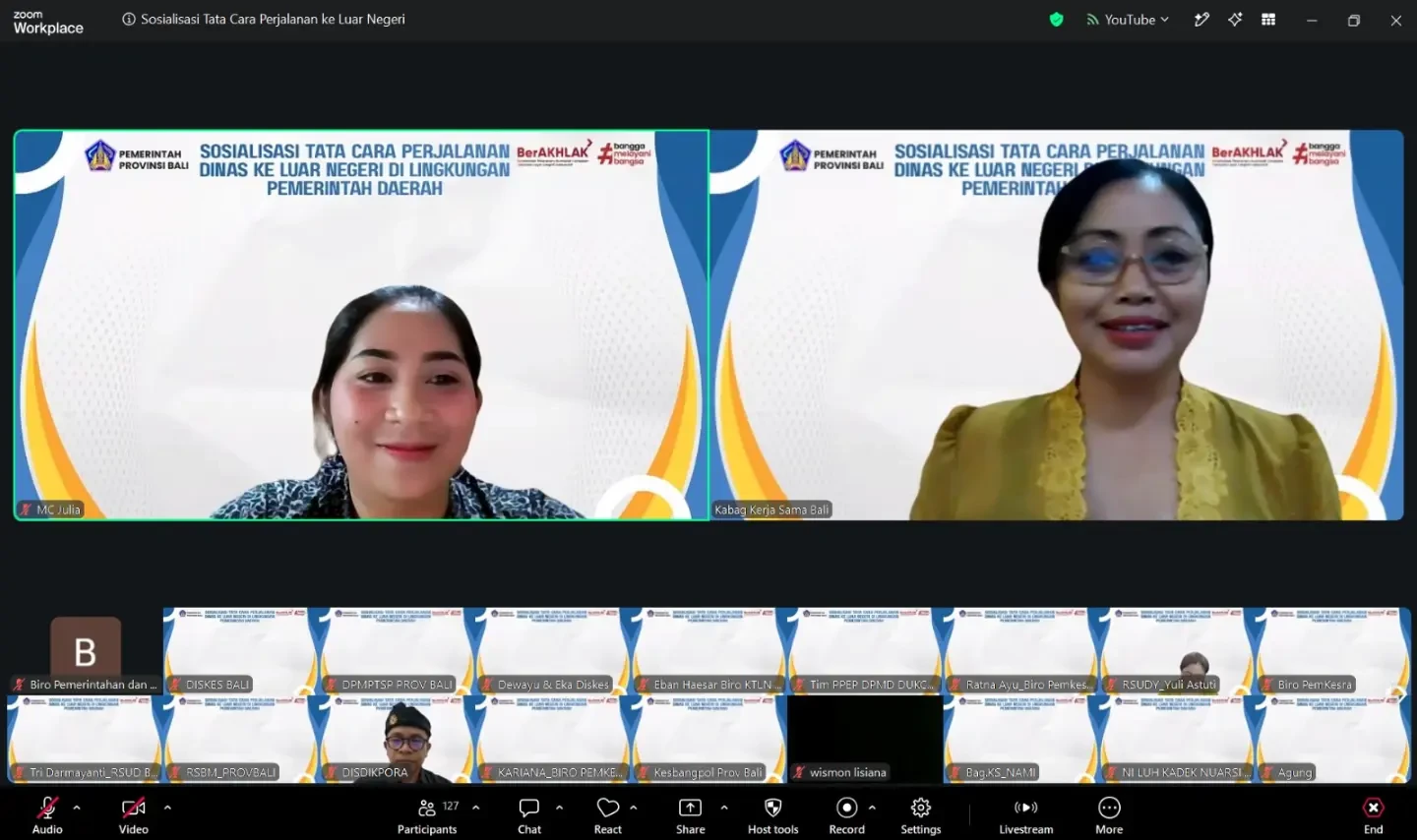Image resolution: width=1417 pixels, height=840 pixels.
Task: Select the DISKES BALI participant thumbnail
Action: (241, 651)
